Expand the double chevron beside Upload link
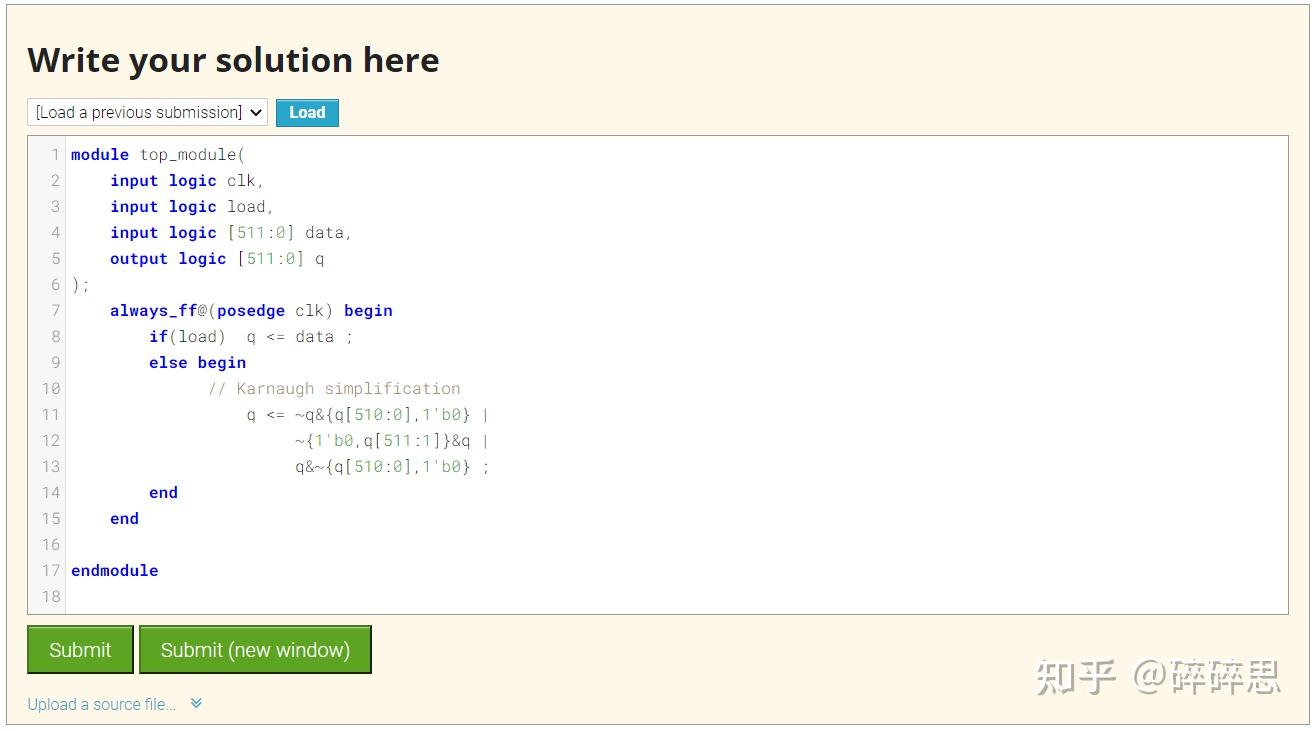Image resolution: width=1315 pixels, height=731 pixels. (196, 703)
